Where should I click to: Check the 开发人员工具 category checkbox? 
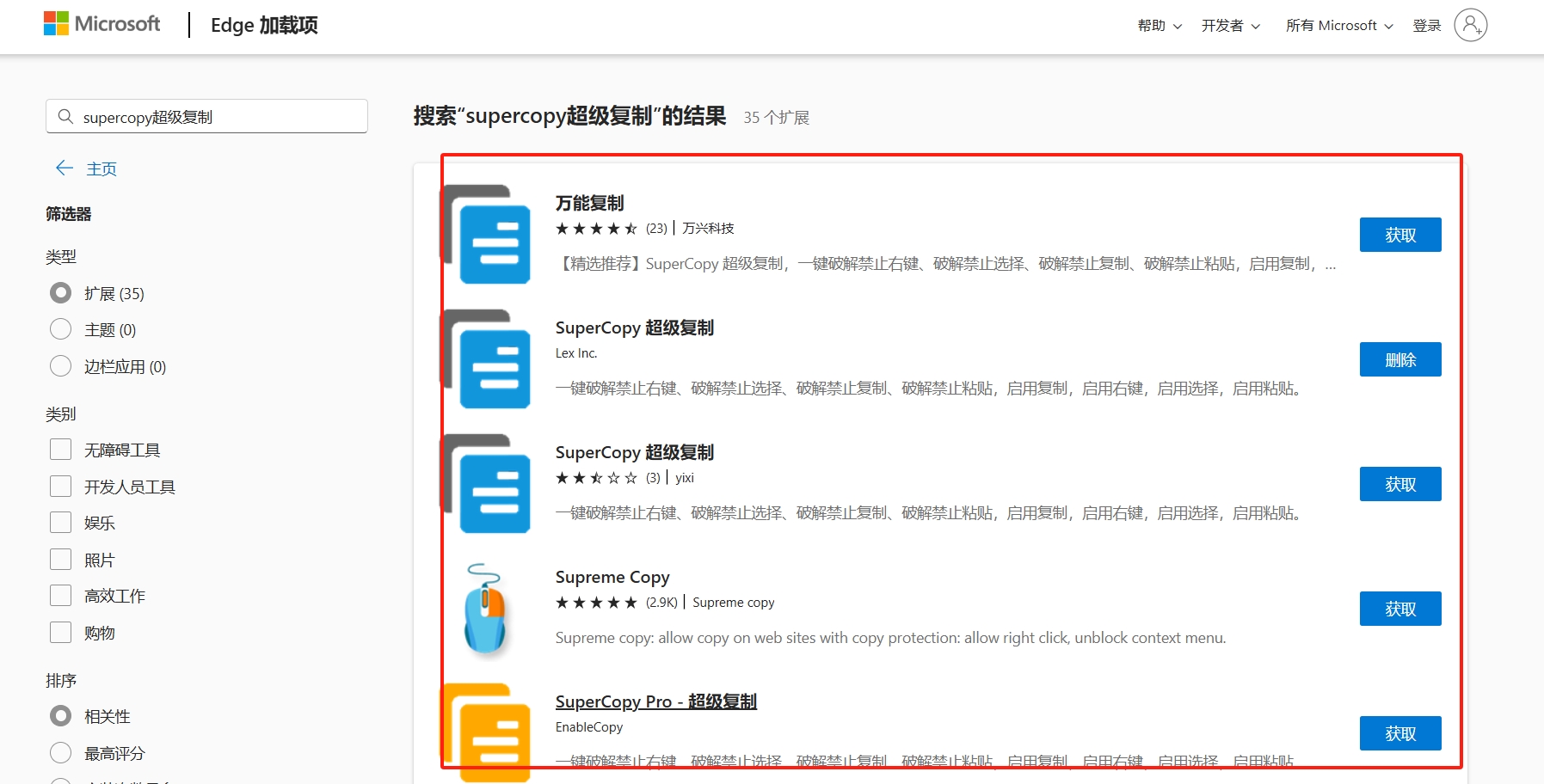coord(61,487)
